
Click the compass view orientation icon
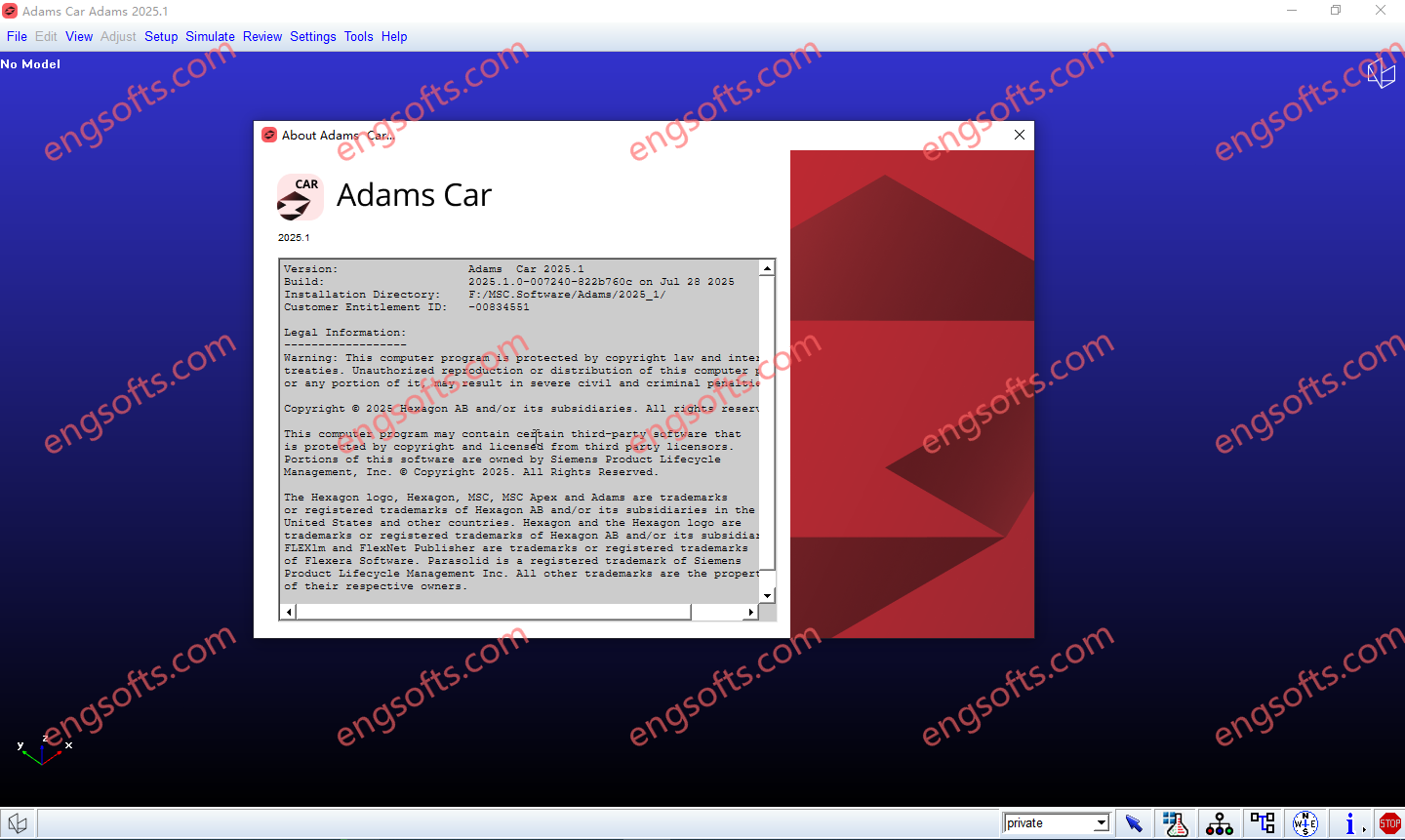click(1305, 823)
